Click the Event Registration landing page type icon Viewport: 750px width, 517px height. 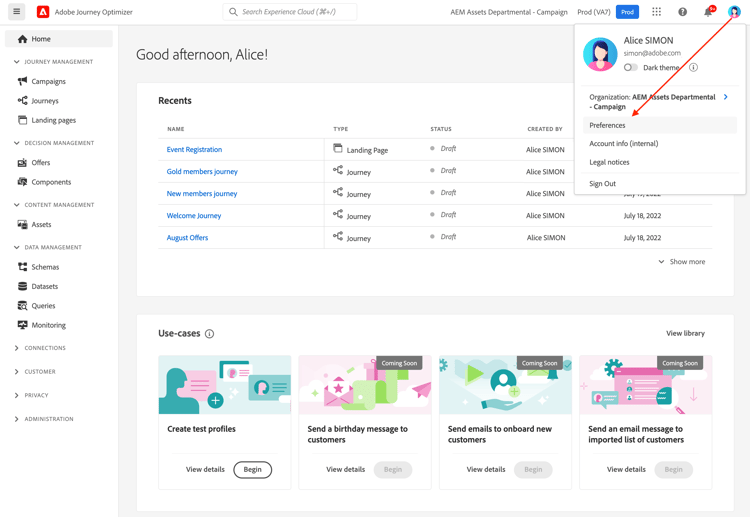338,148
